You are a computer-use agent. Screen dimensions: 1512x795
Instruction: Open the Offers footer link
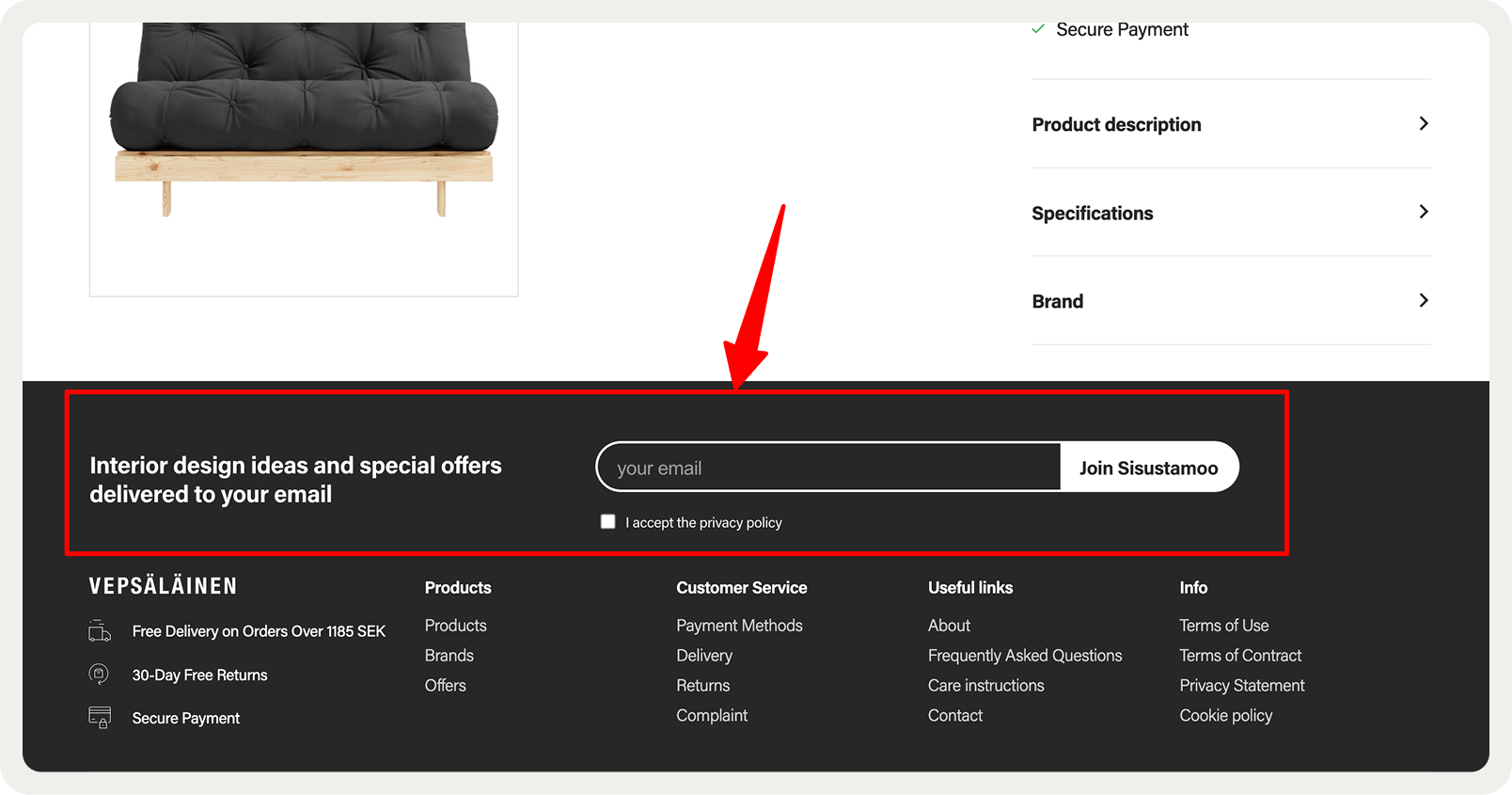pos(446,686)
